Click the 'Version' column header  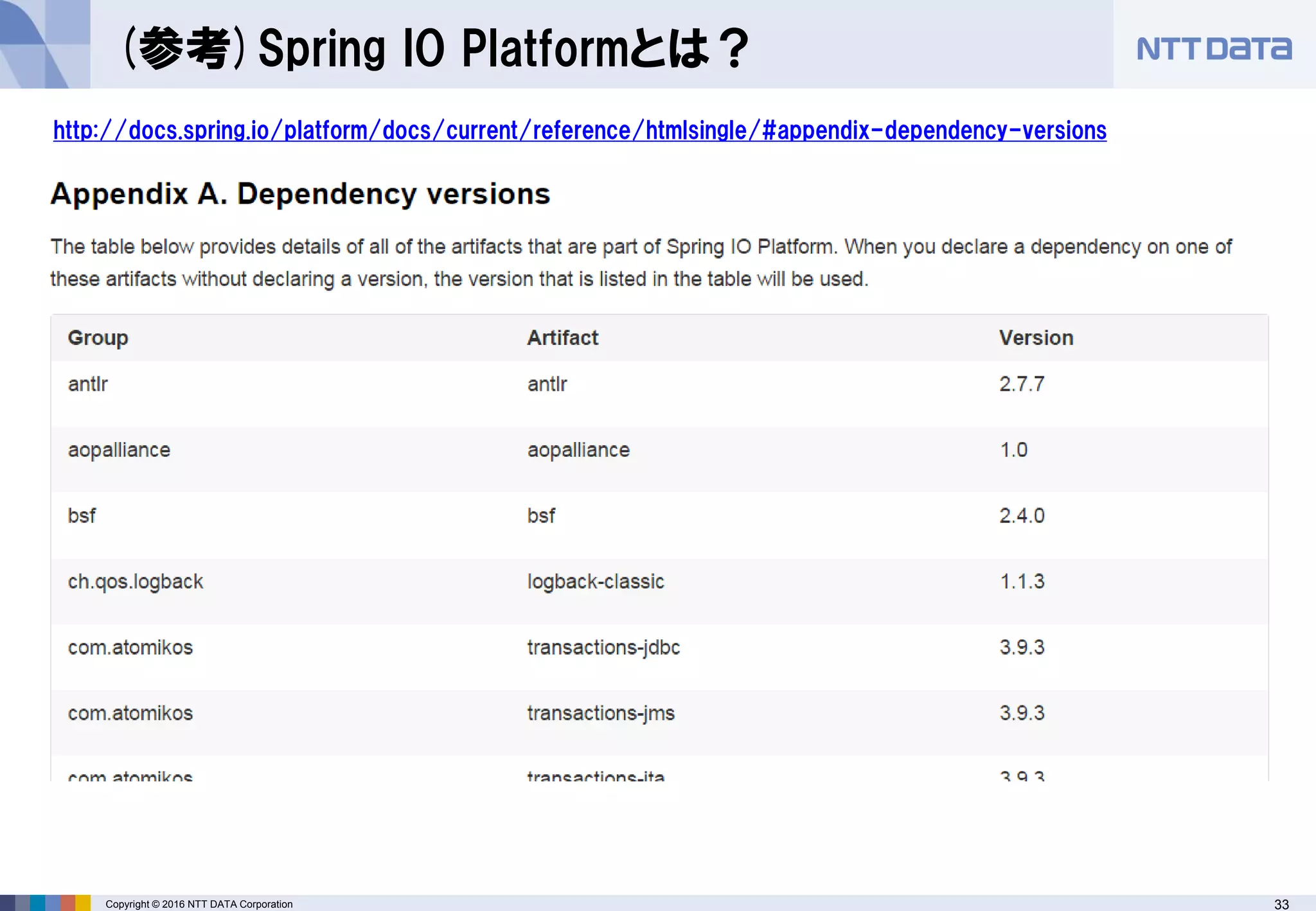1036,337
